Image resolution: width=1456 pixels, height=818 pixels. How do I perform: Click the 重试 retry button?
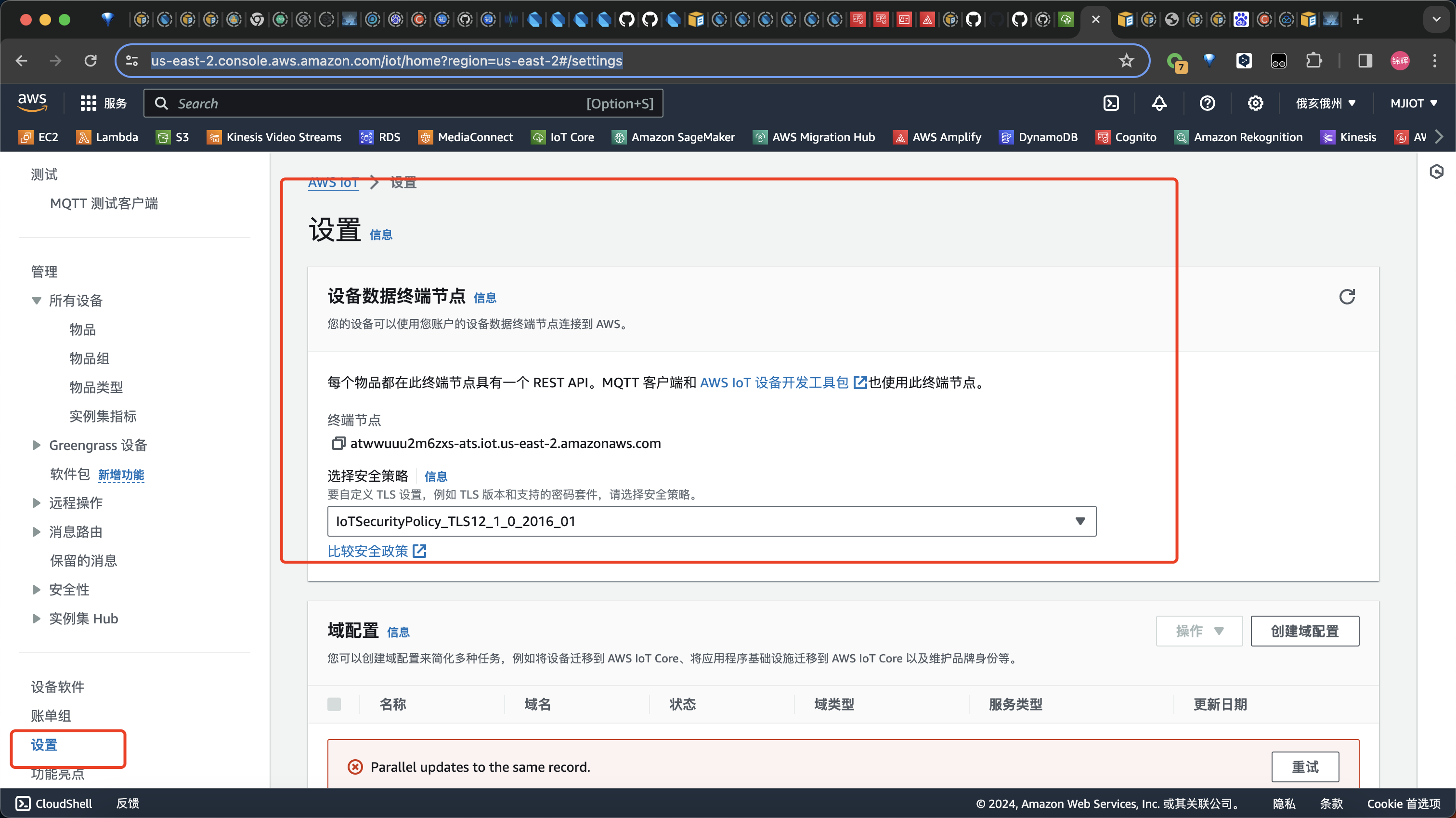(1305, 766)
